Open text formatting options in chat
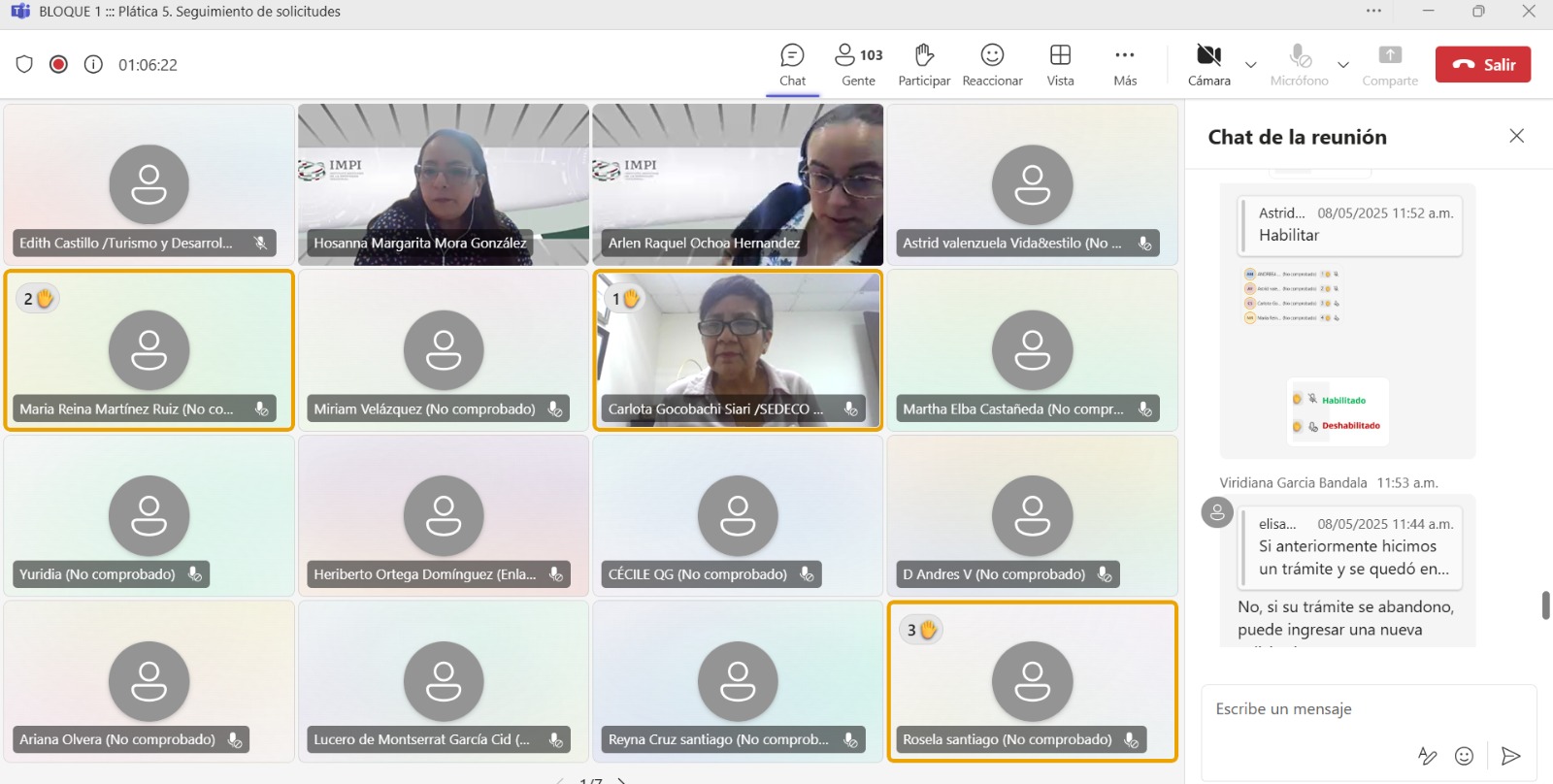Screen dimensions: 1553x784 pos(1427,756)
